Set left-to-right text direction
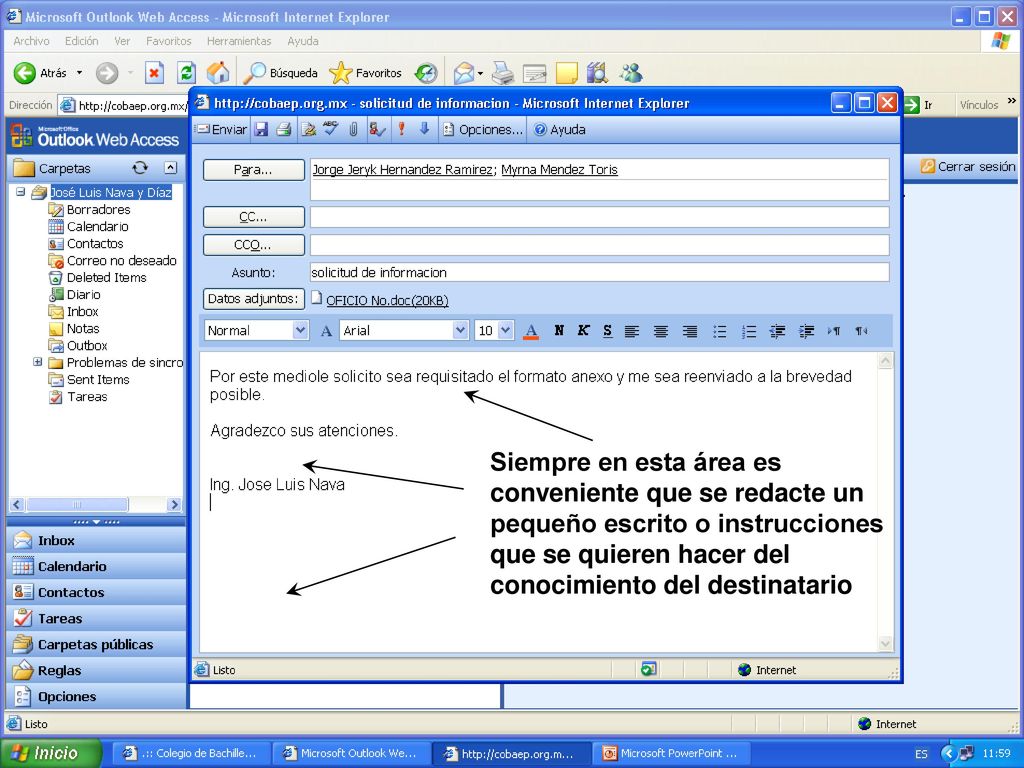Viewport: 1024px width, 768px height. pyautogui.click(x=834, y=331)
